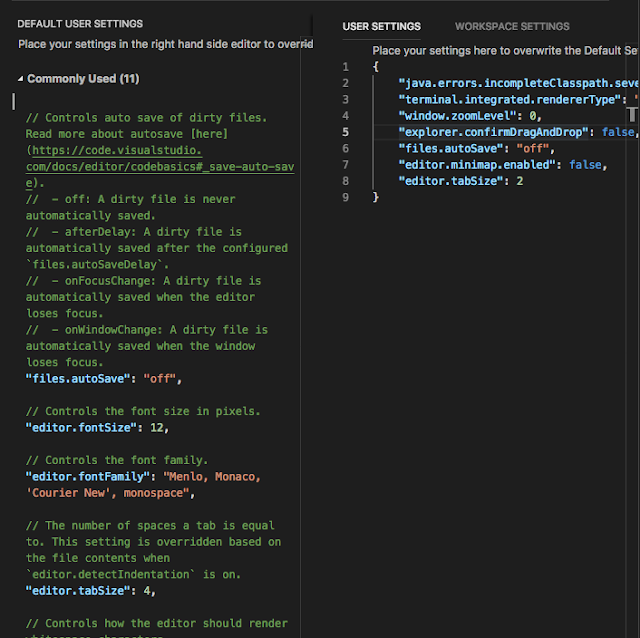This screenshot has height=638, width=640.
Task: Click the false value of explorer.confirmDragAndDrop
Action: (618, 132)
